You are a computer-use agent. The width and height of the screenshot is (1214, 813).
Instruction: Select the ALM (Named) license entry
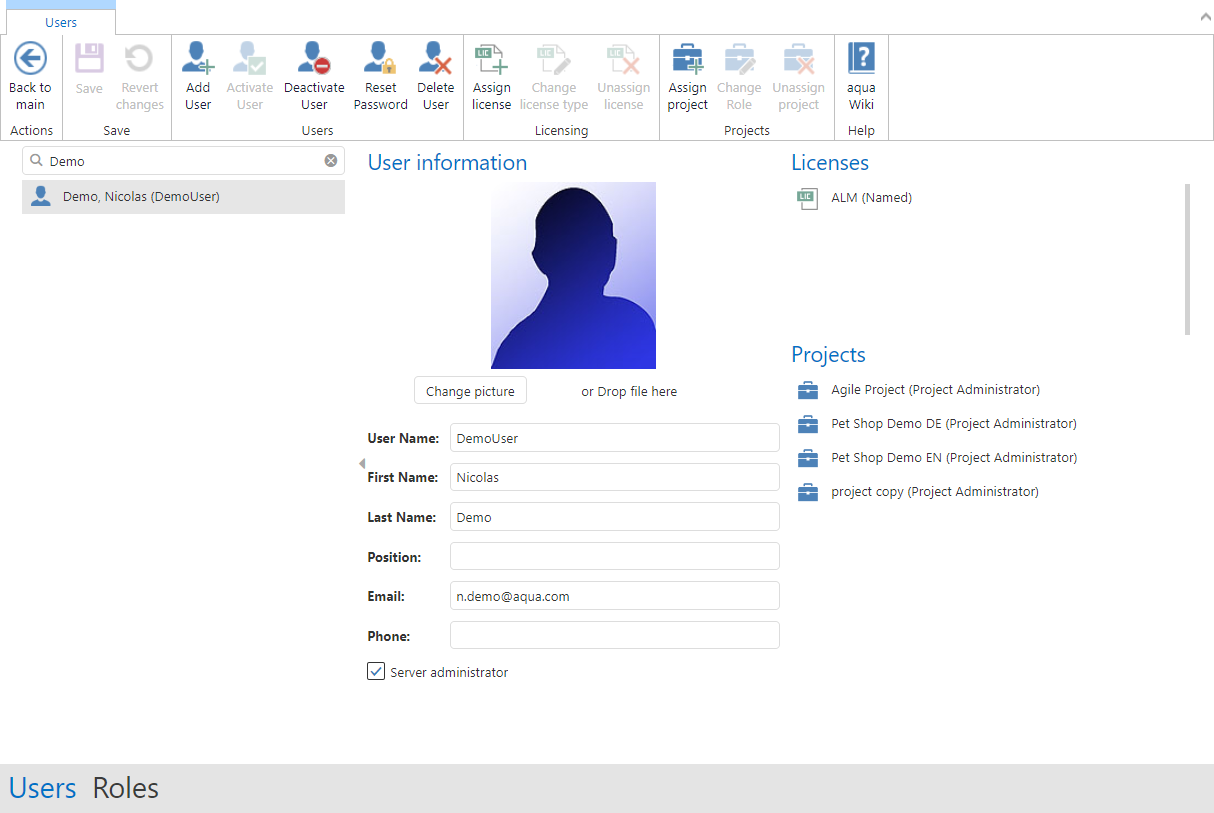871,198
